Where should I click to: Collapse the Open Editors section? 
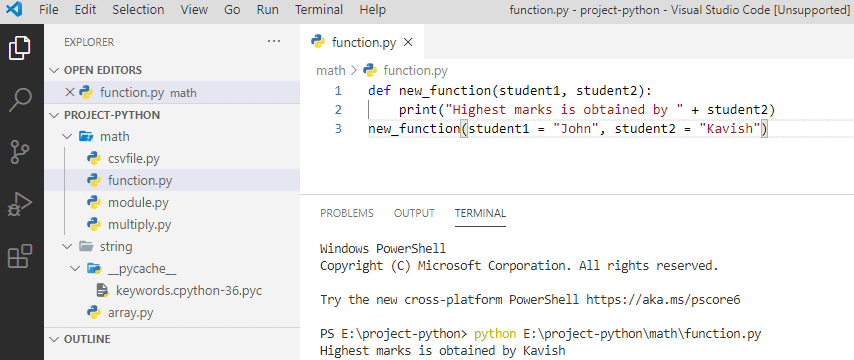pos(54,70)
